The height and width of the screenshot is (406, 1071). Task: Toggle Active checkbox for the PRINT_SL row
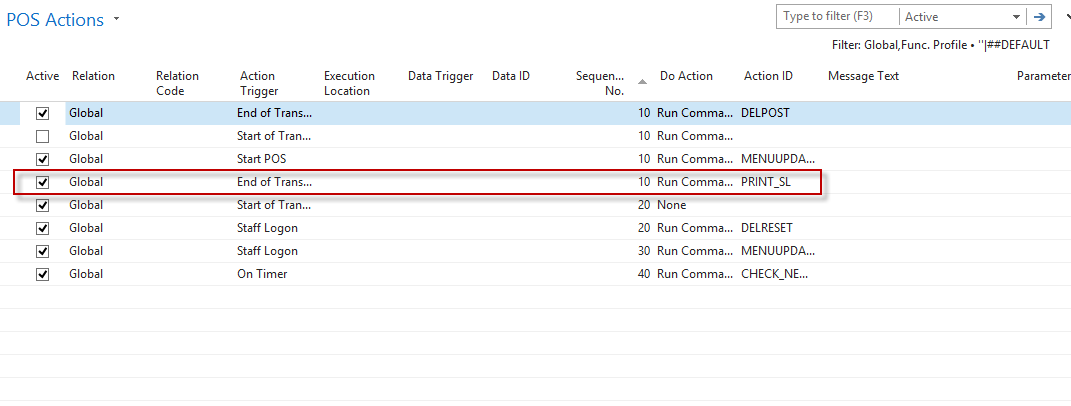[42, 182]
